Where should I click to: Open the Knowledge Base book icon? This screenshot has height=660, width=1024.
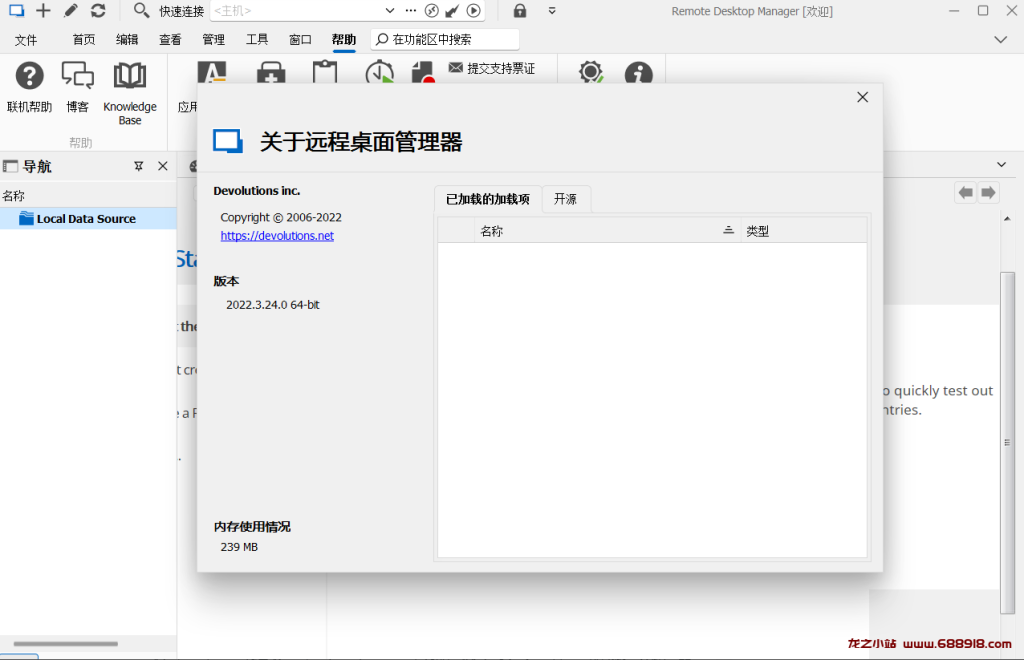130,93
